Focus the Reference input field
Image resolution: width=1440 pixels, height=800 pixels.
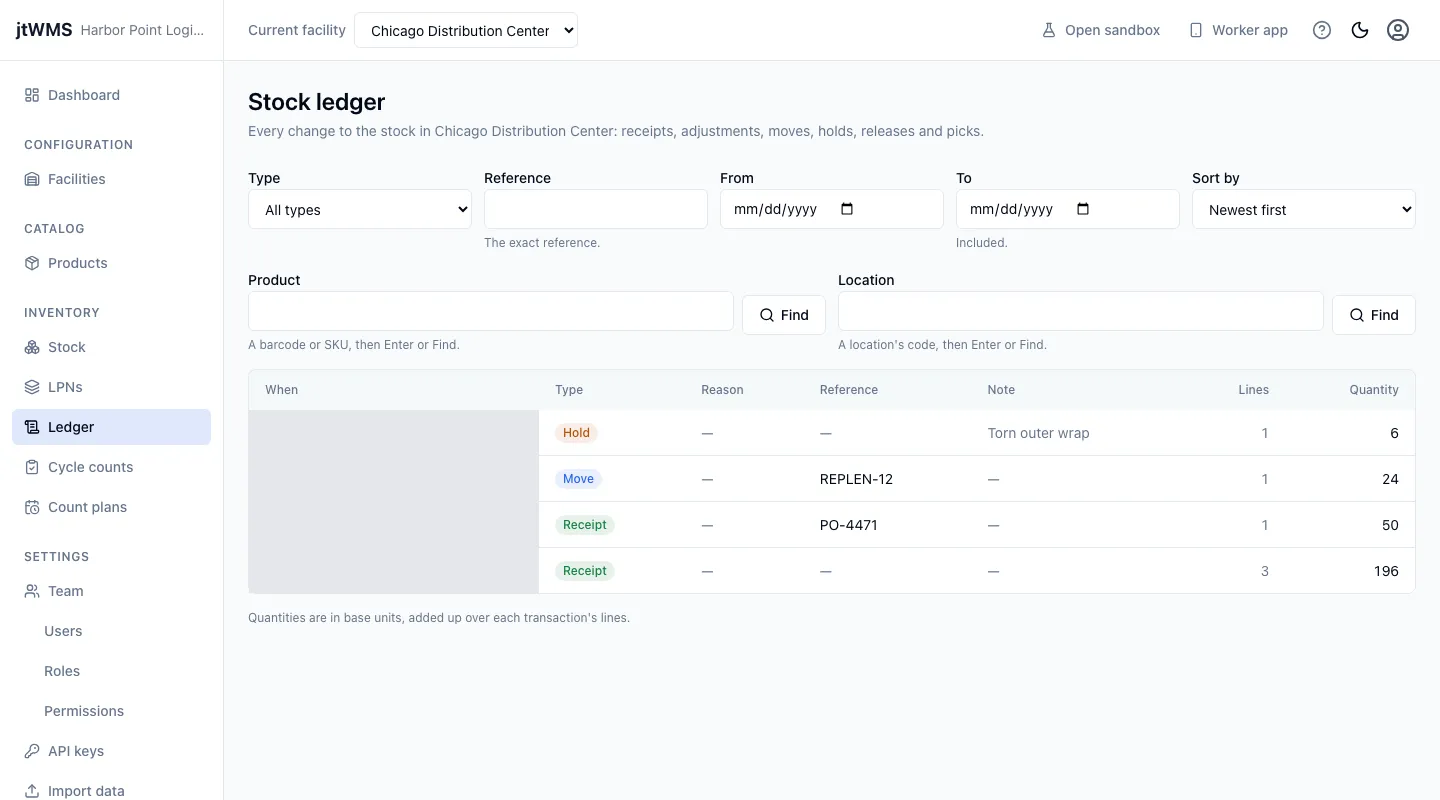(x=596, y=210)
